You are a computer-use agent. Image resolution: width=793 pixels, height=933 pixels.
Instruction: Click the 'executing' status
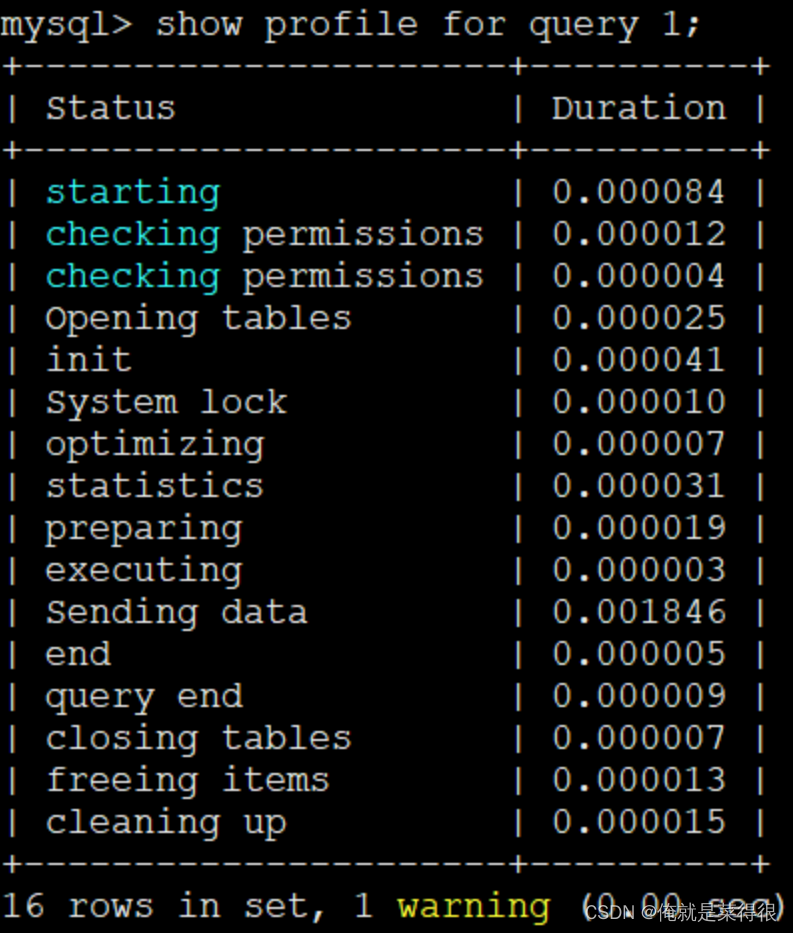coord(144,571)
